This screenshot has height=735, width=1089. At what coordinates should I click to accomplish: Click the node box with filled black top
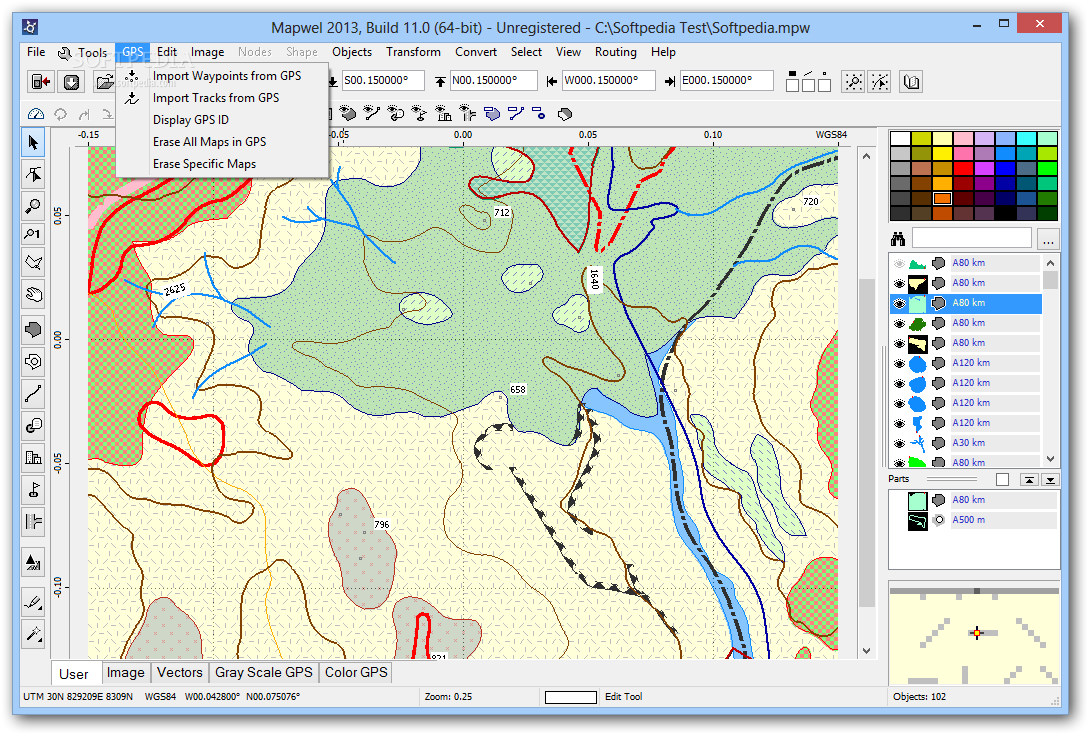(792, 82)
